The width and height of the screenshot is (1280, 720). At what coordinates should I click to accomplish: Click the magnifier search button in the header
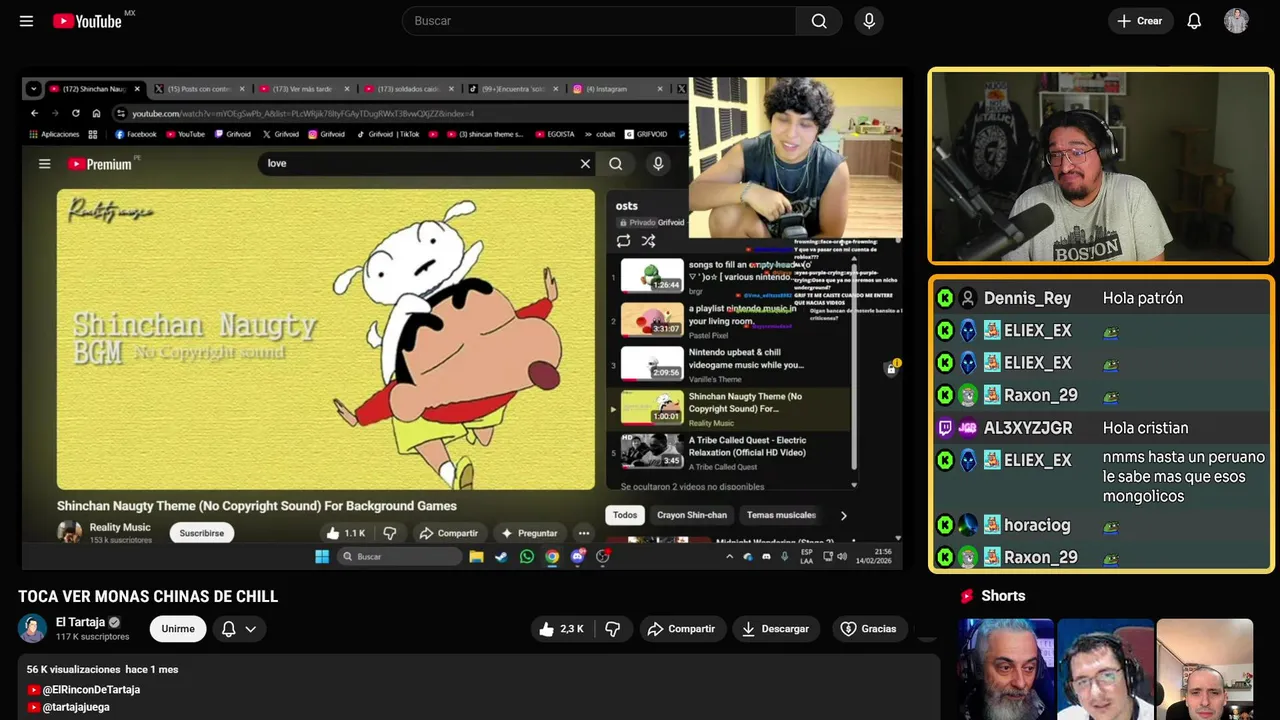[819, 21]
